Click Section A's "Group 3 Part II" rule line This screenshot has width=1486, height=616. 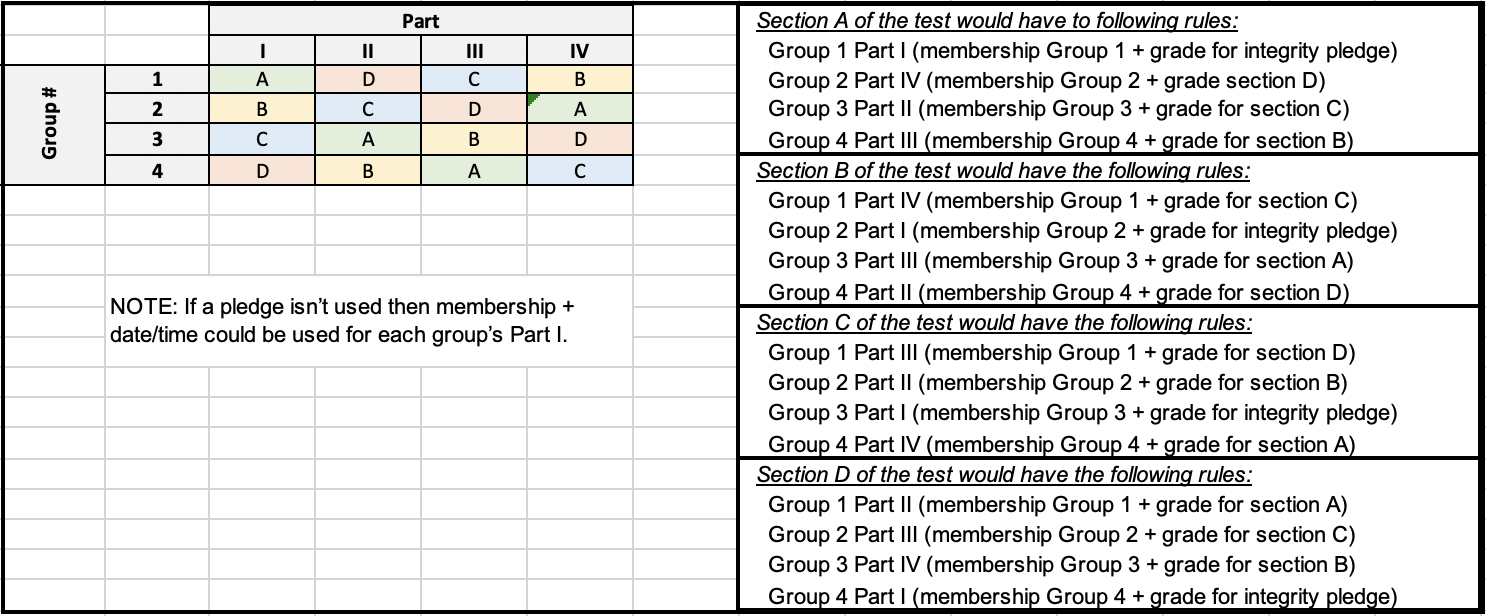tap(1058, 109)
